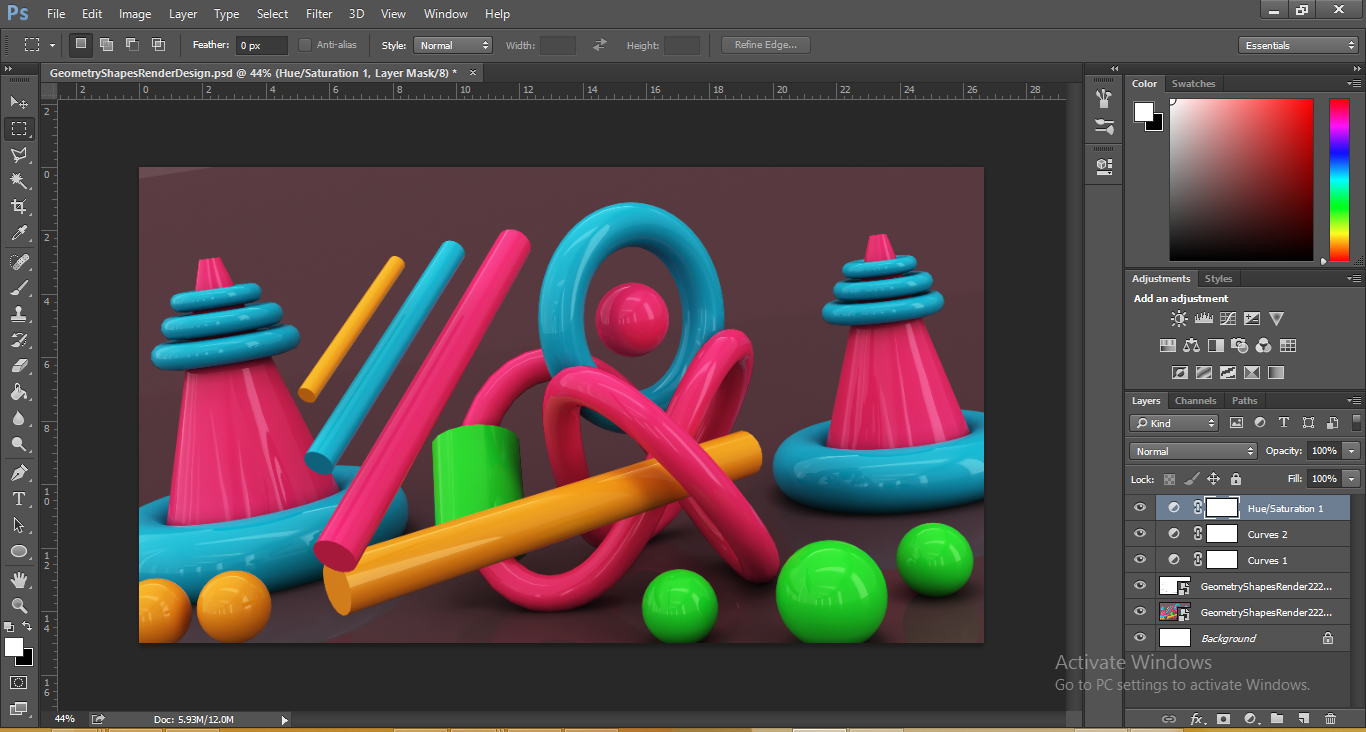This screenshot has width=1366, height=732.
Task: Click the add layer mask button
Action: tap(1223, 718)
